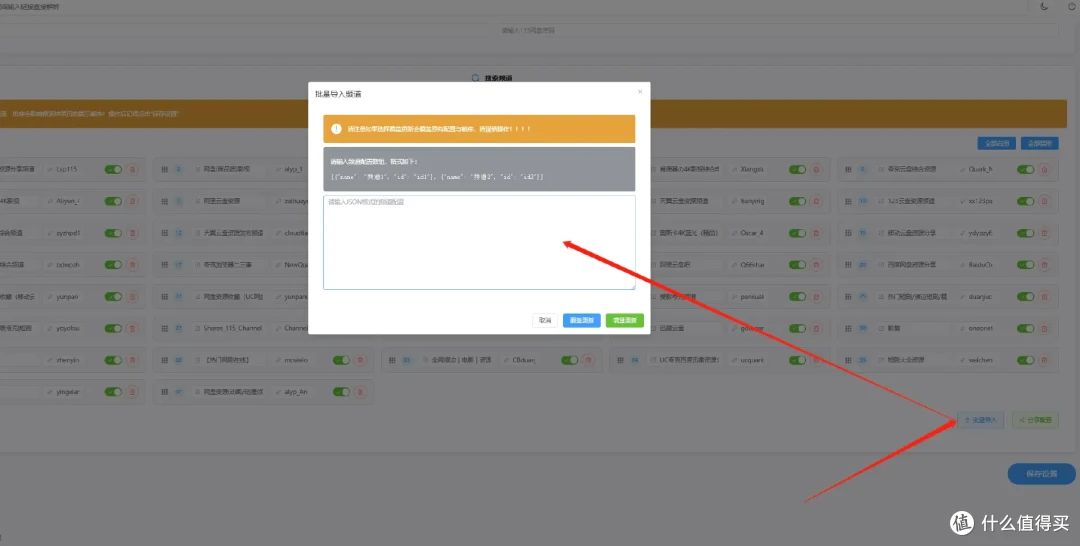1080x546 pixels.
Task: Toggle the alyp_An channel switch
Action: pos(341,392)
